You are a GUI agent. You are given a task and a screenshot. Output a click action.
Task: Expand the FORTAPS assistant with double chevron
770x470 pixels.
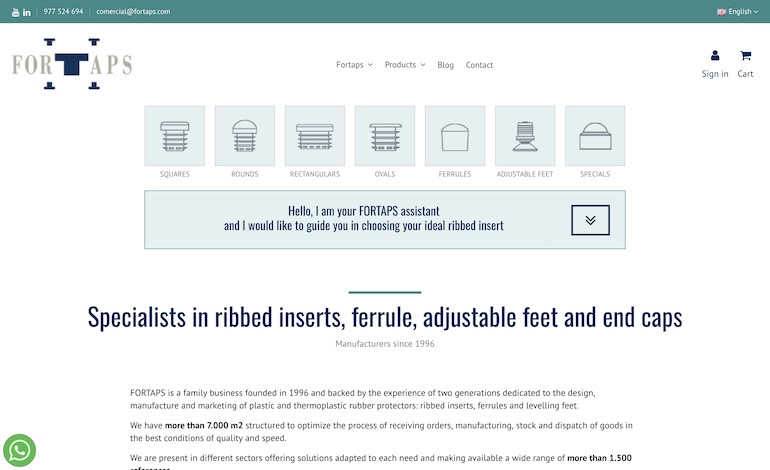[590, 220]
